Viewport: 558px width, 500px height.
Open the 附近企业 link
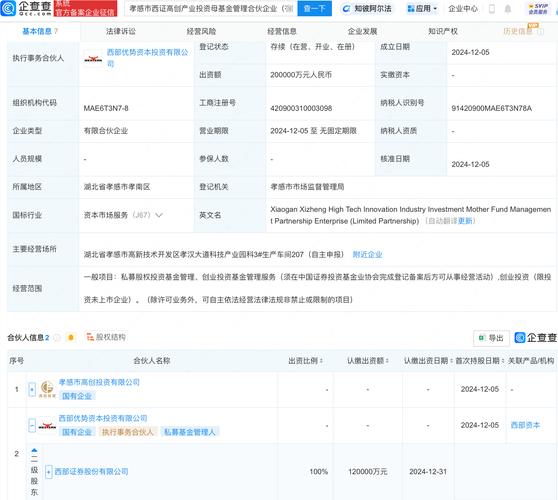367,254
